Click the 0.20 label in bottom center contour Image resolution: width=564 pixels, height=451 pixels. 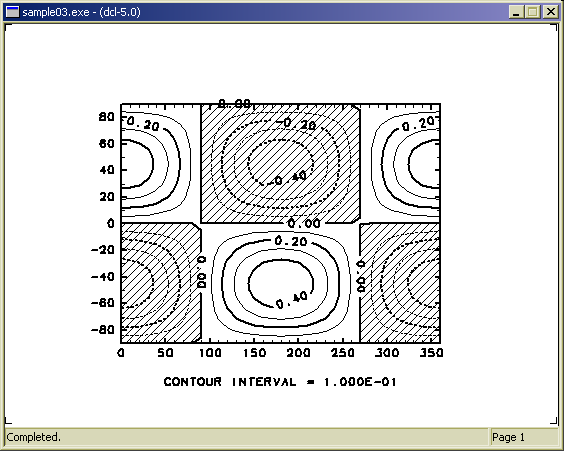(291, 241)
